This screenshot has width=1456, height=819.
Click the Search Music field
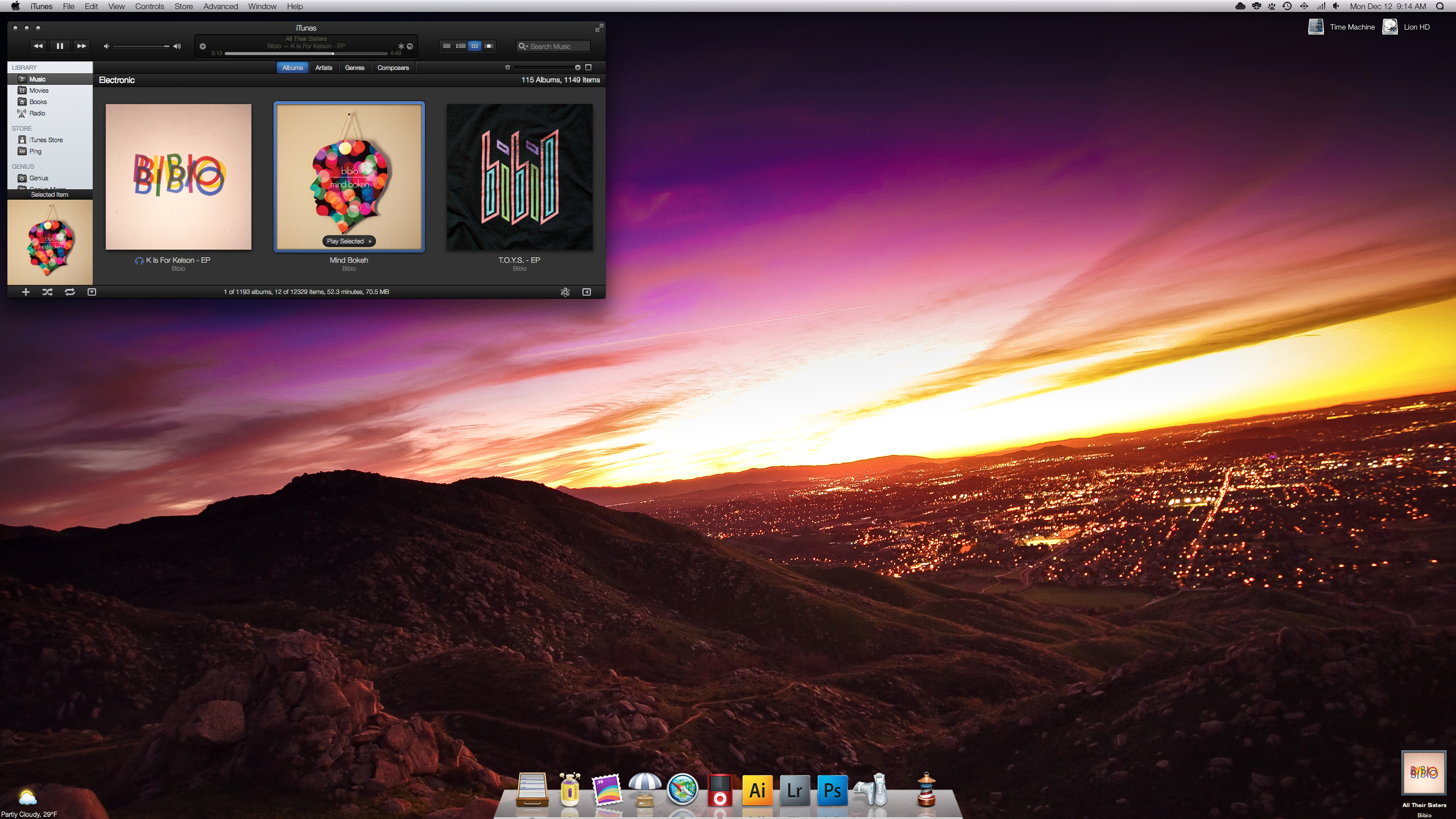553,46
